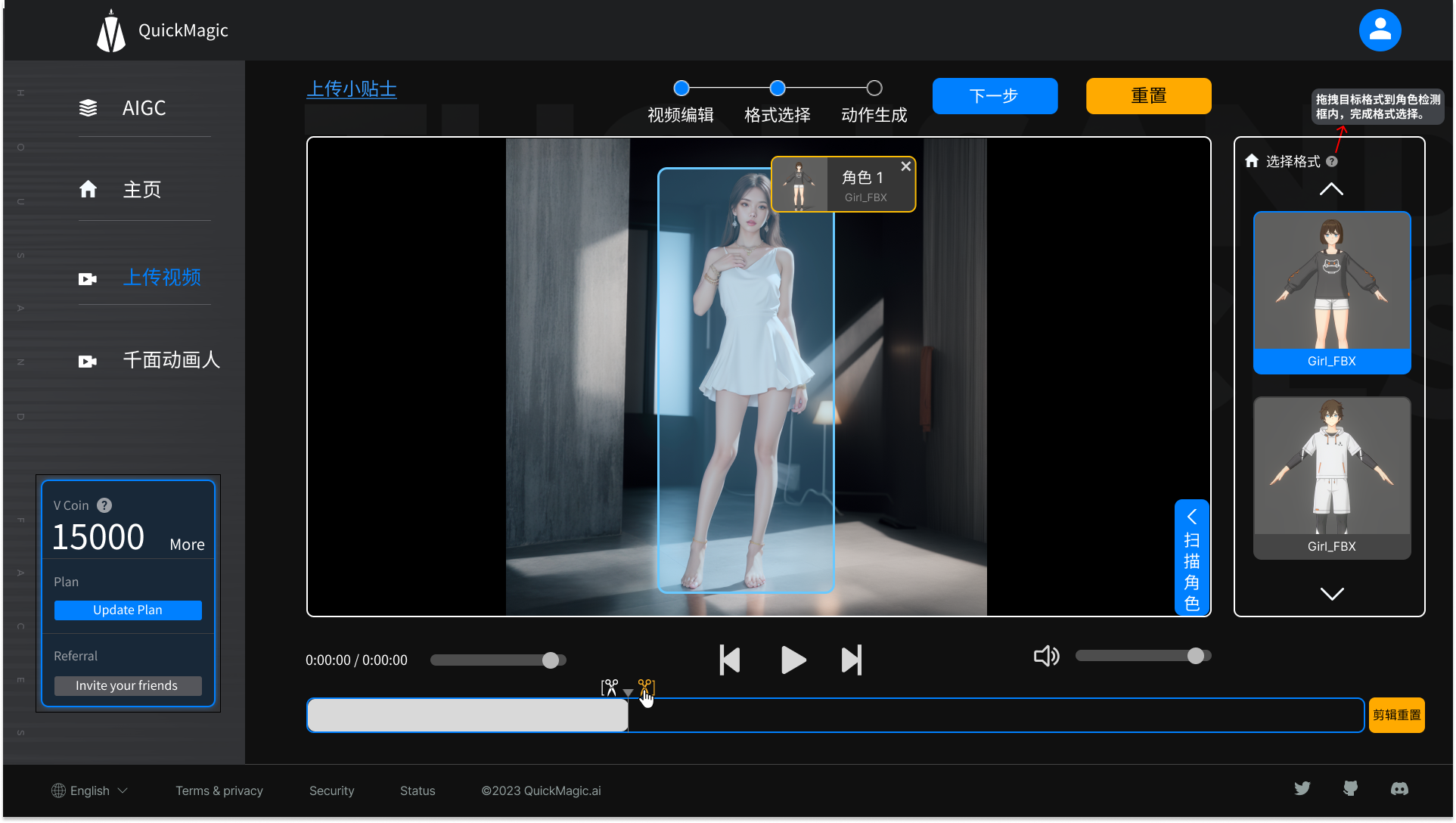Click the ©2023 QuickMagic.ai text
The height and width of the screenshot is (823, 1456).
(542, 790)
